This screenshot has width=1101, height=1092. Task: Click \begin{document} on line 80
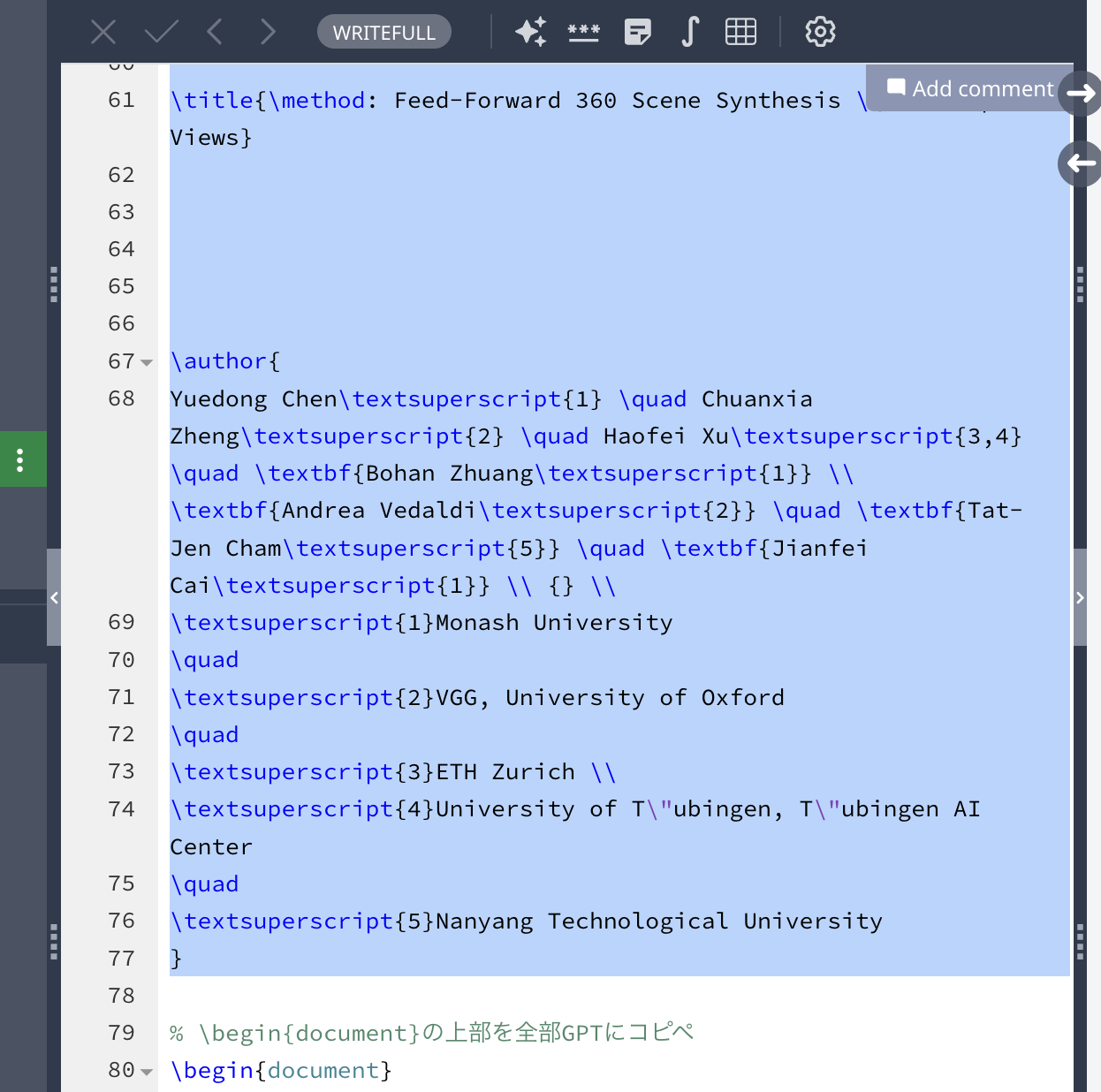(281, 1070)
